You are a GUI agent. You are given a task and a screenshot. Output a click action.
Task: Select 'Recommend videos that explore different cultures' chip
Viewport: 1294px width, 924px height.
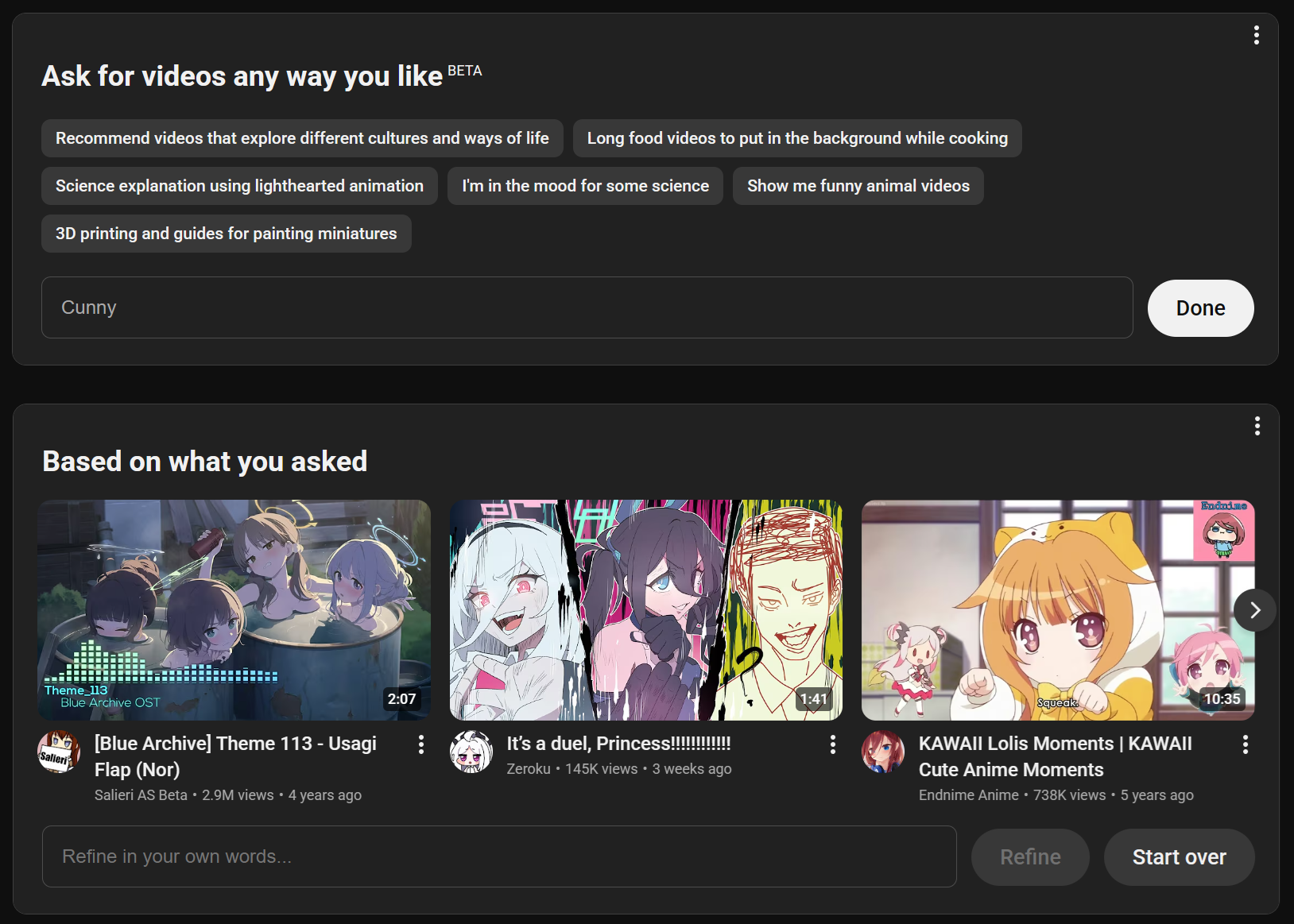pos(302,138)
